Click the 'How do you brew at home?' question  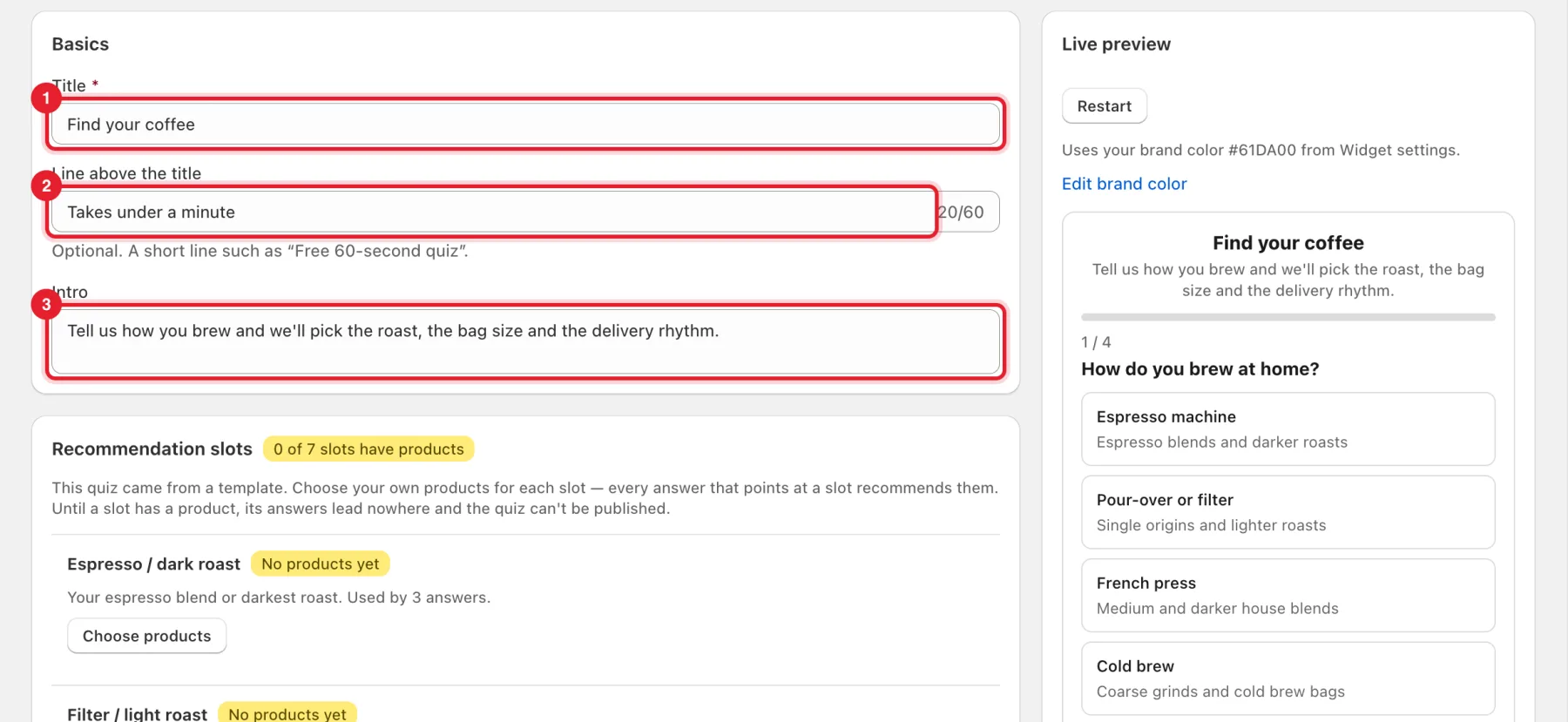pyautogui.click(x=1200, y=369)
